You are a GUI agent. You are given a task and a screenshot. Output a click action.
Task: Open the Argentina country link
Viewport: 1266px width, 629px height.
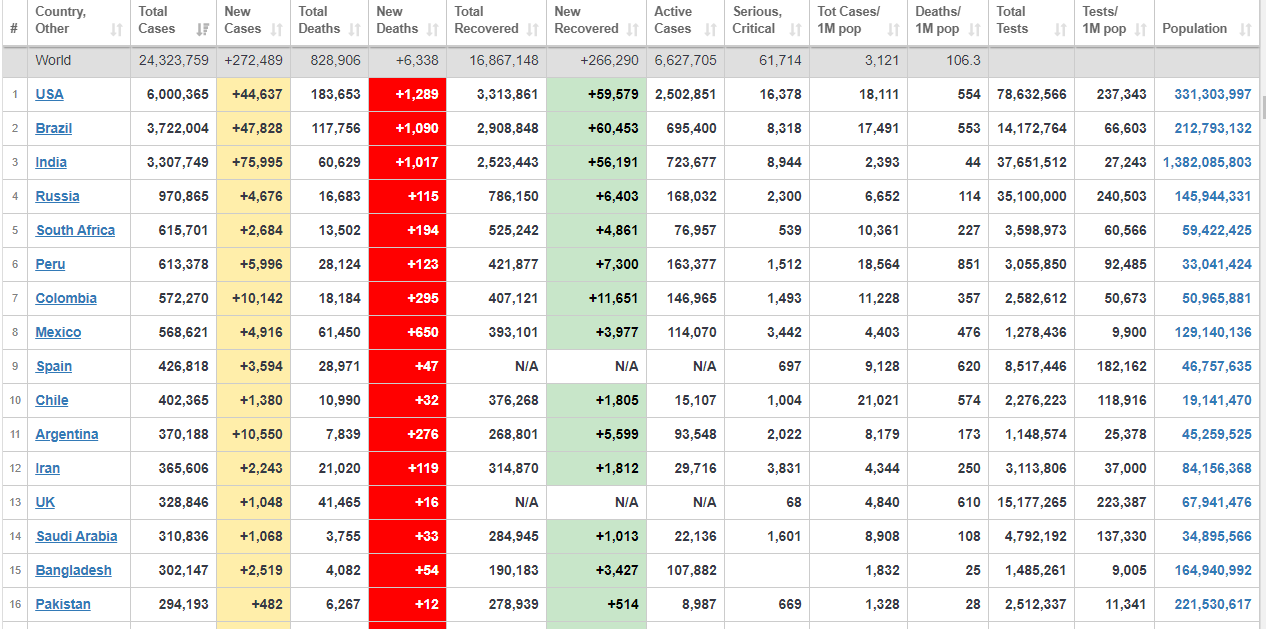pos(67,434)
